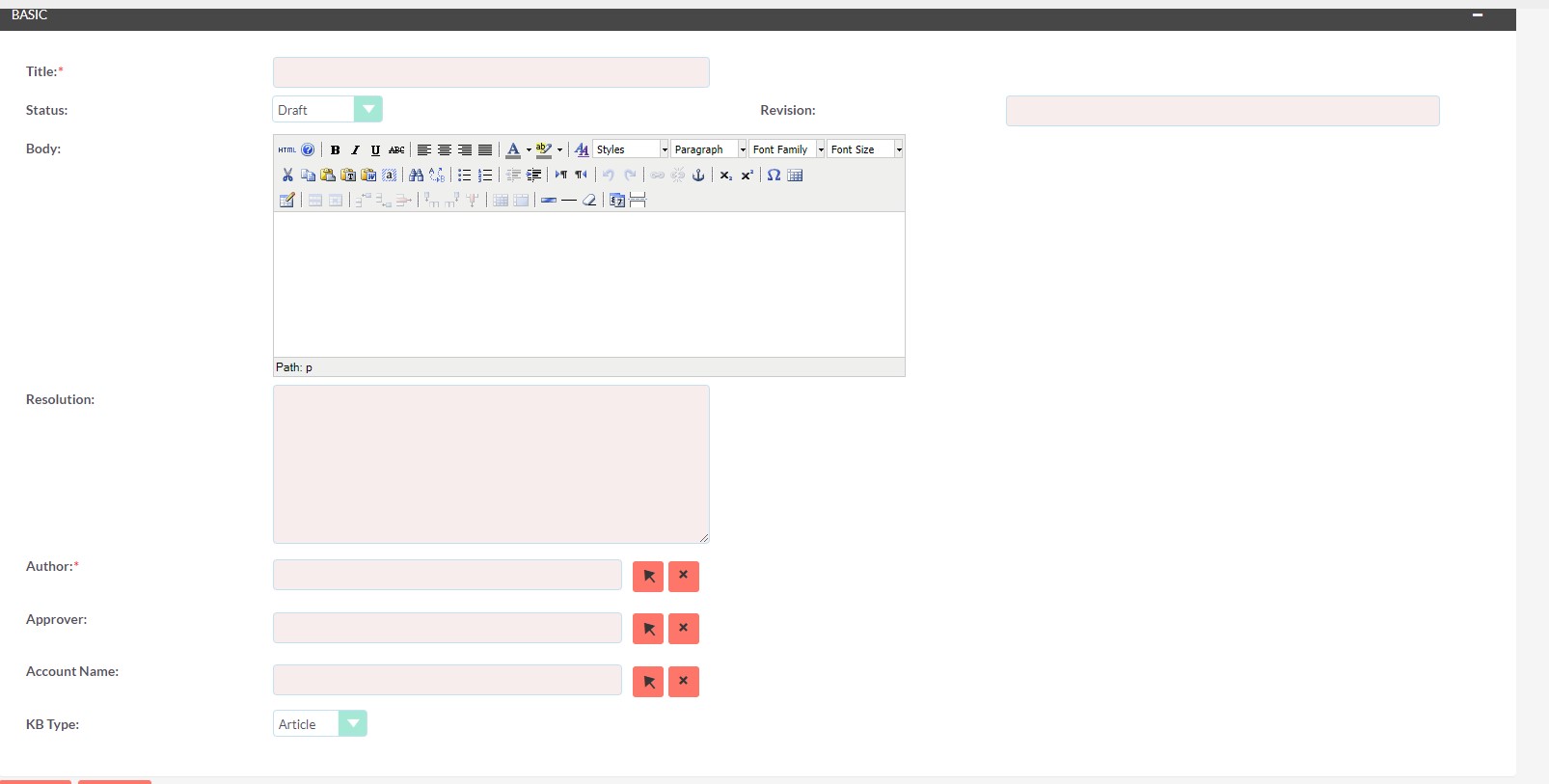Click the Outdent icon
Screen dimensions: 1549x784
tap(513, 175)
